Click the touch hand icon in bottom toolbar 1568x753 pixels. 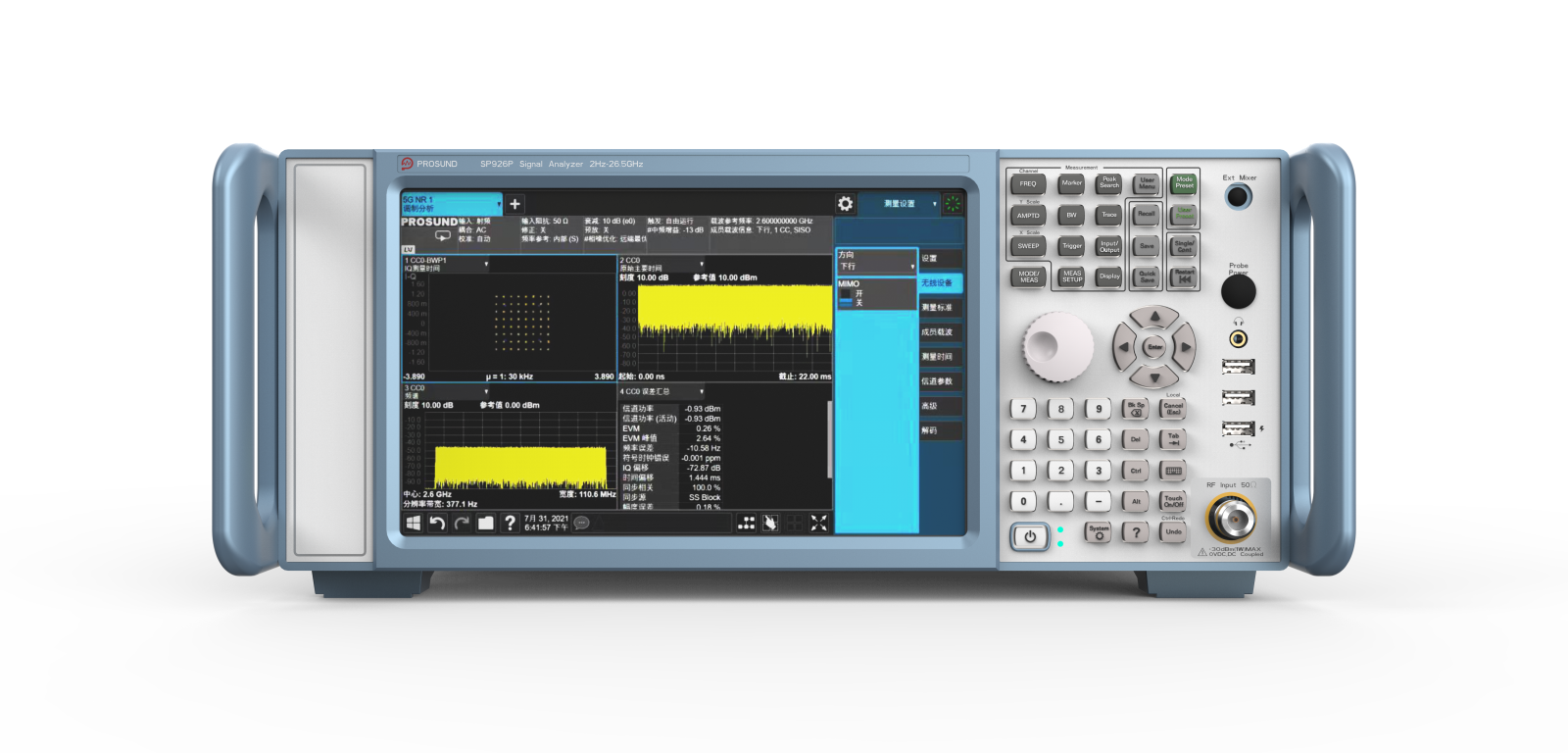tap(770, 524)
